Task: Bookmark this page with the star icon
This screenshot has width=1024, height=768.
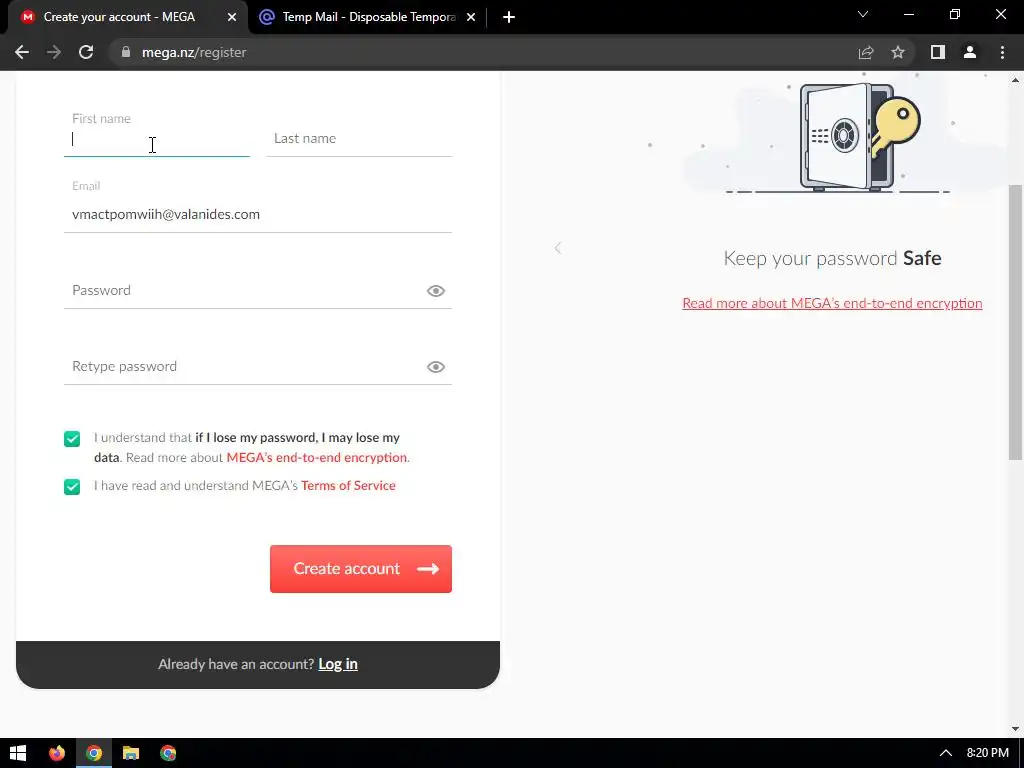Action: coord(898,52)
